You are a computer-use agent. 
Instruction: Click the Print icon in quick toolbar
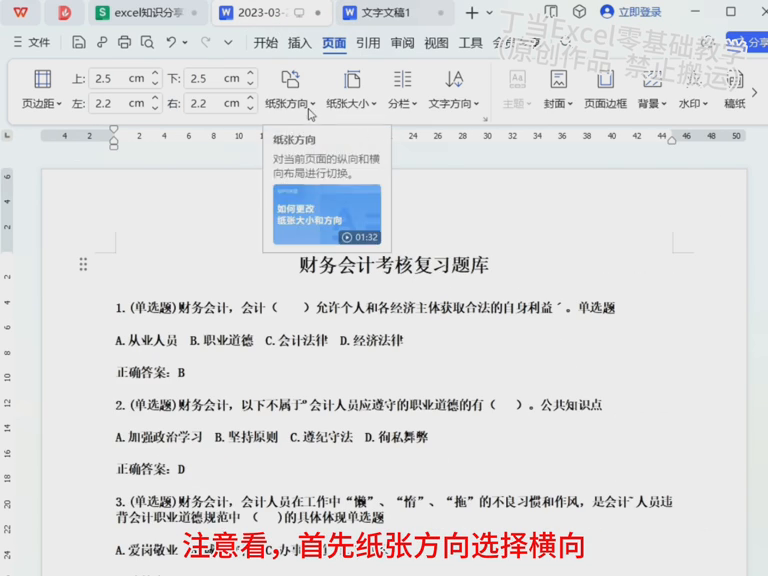point(124,43)
